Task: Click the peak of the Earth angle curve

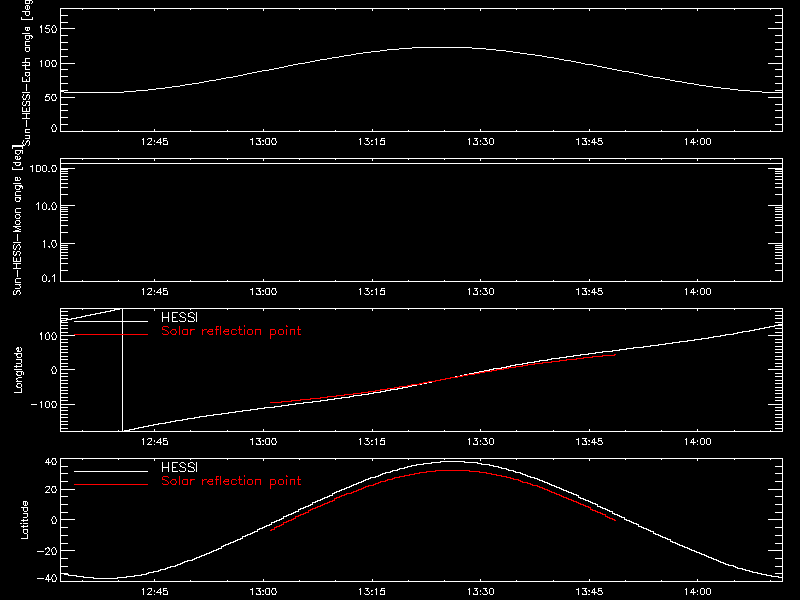Action: click(442, 47)
